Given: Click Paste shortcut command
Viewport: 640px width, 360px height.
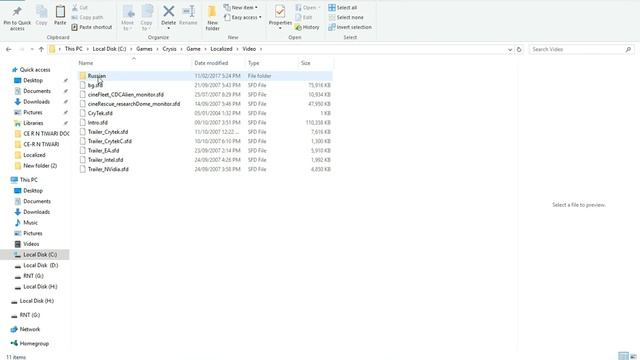Looking at the screenshot, I should point(91,27).
